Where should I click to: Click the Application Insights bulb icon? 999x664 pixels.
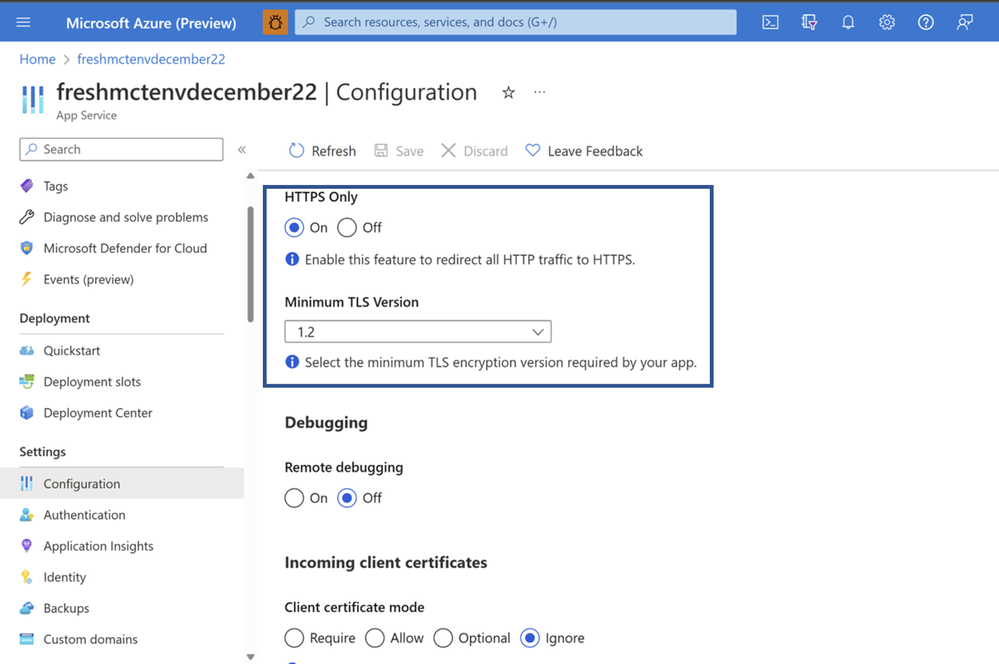(x=27, y=545)
